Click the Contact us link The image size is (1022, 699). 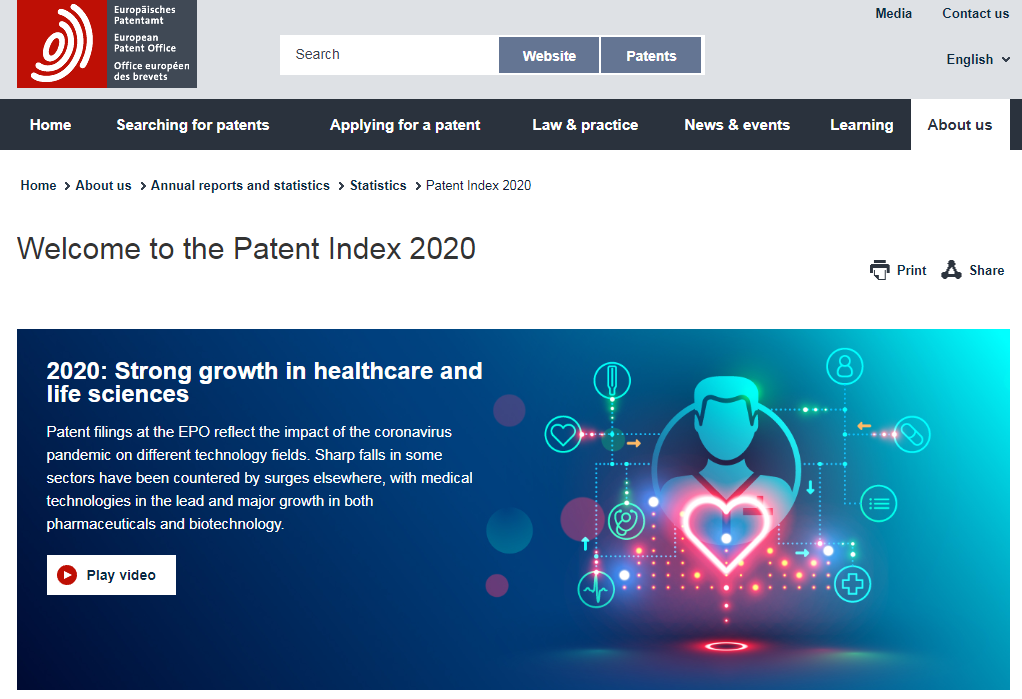(975, 14)
